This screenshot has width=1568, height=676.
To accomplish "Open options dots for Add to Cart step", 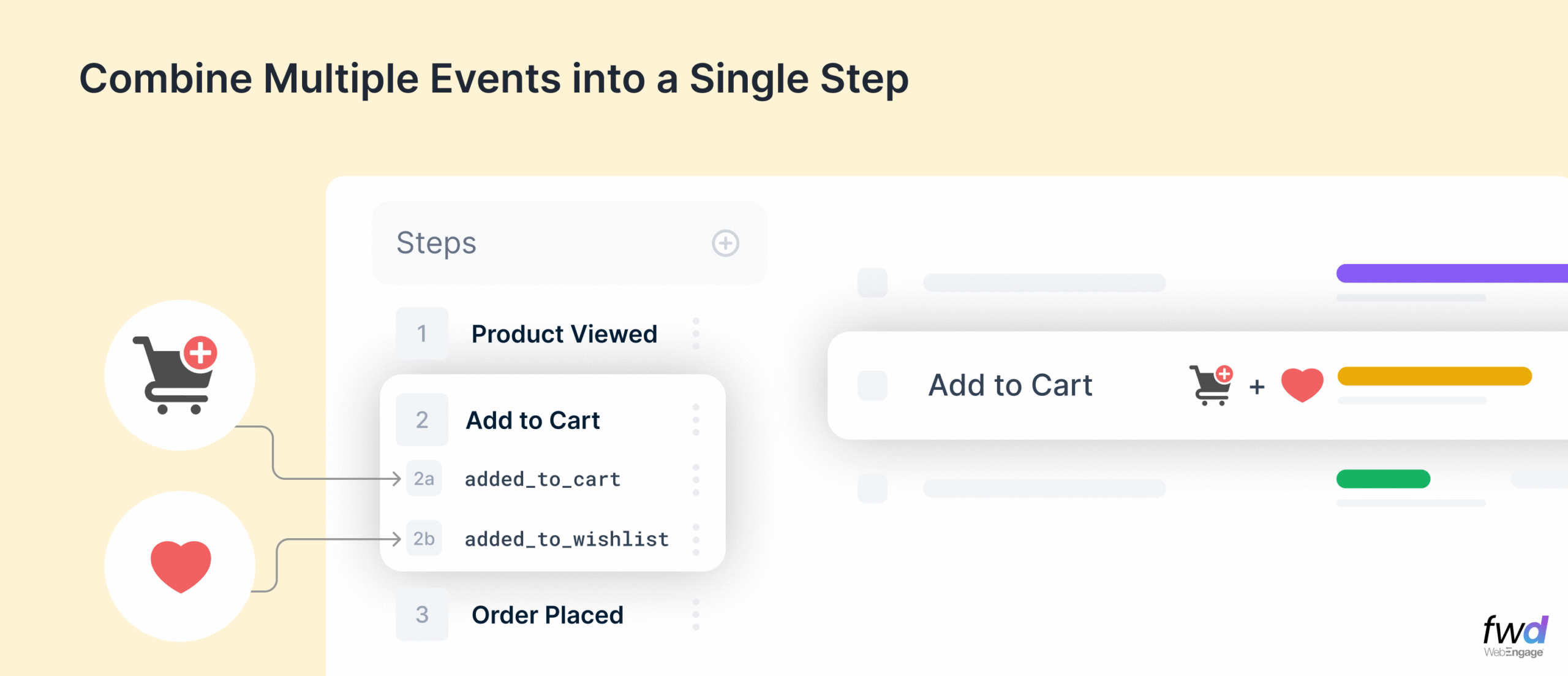I will pos(696,420).
